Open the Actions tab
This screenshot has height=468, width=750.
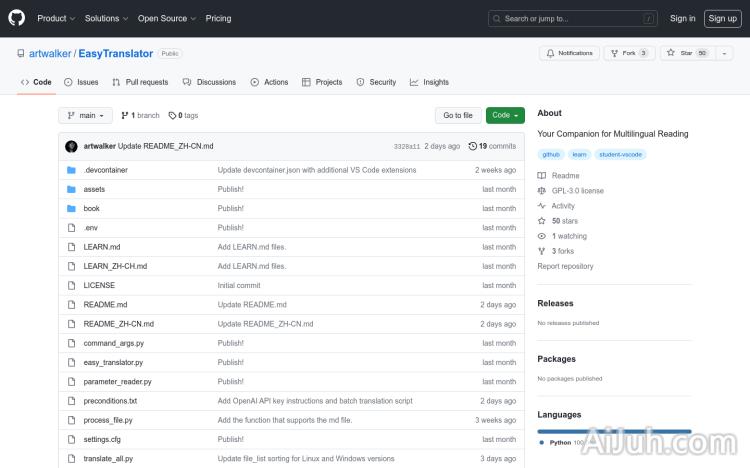coord(269,82)
